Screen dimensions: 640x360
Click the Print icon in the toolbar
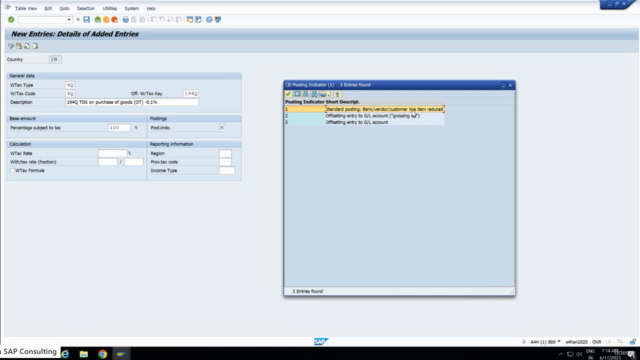coord(126,20)
